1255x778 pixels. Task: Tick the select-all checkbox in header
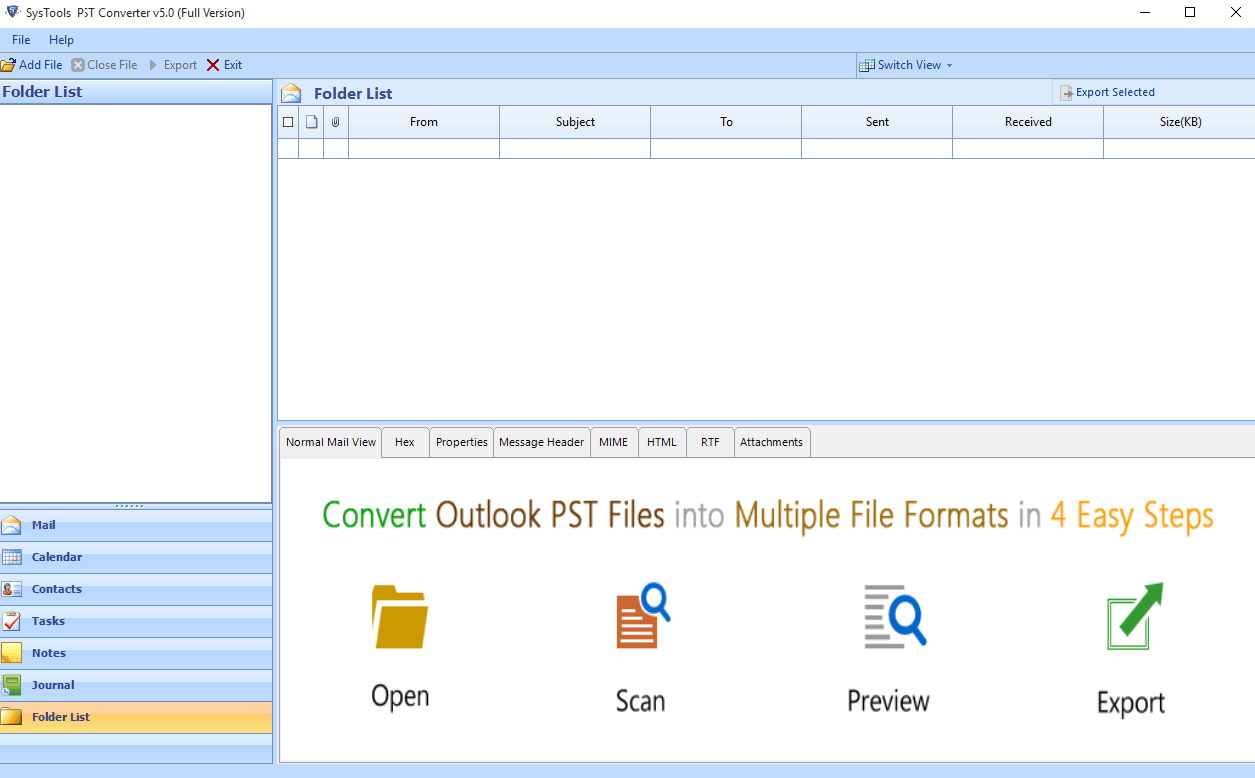(x=288, y=122)
